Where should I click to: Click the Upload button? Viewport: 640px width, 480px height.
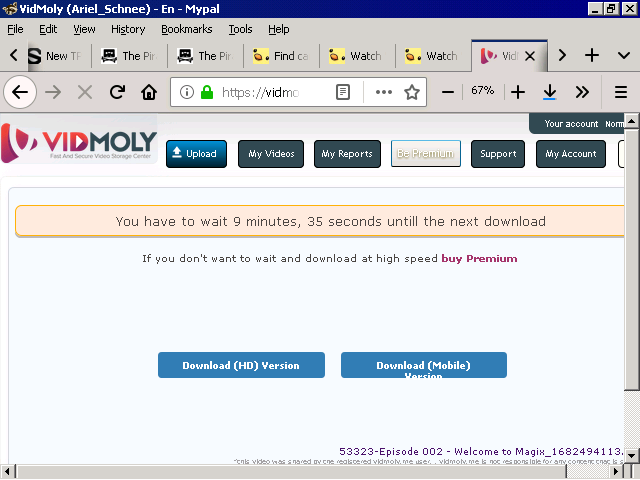pyautogui.click(x=196, y=154)
